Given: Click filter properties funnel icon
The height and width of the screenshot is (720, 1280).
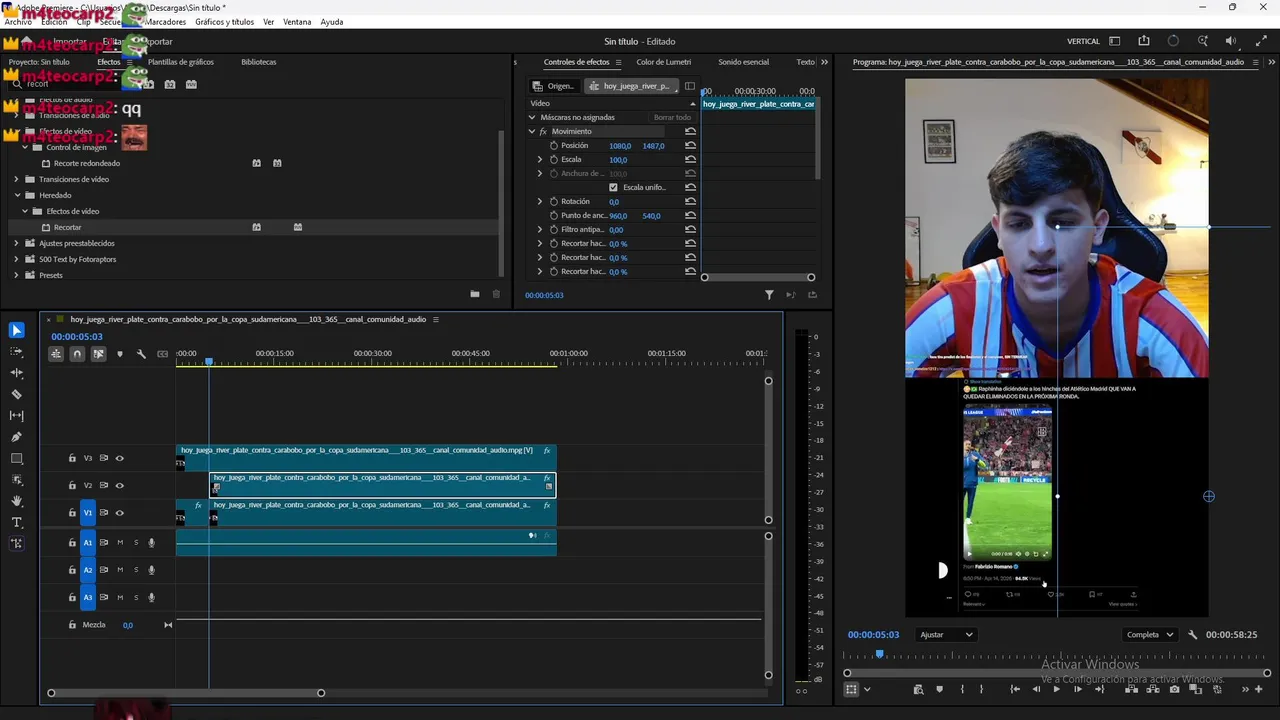Looking at the screenshot, I should [769, 295].
